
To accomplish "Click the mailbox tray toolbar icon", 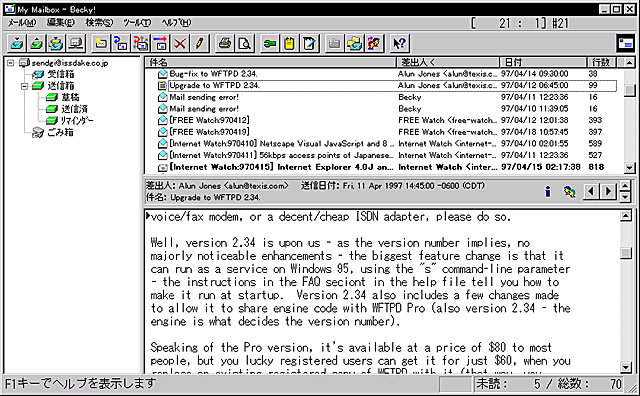I will pos(354,43).
